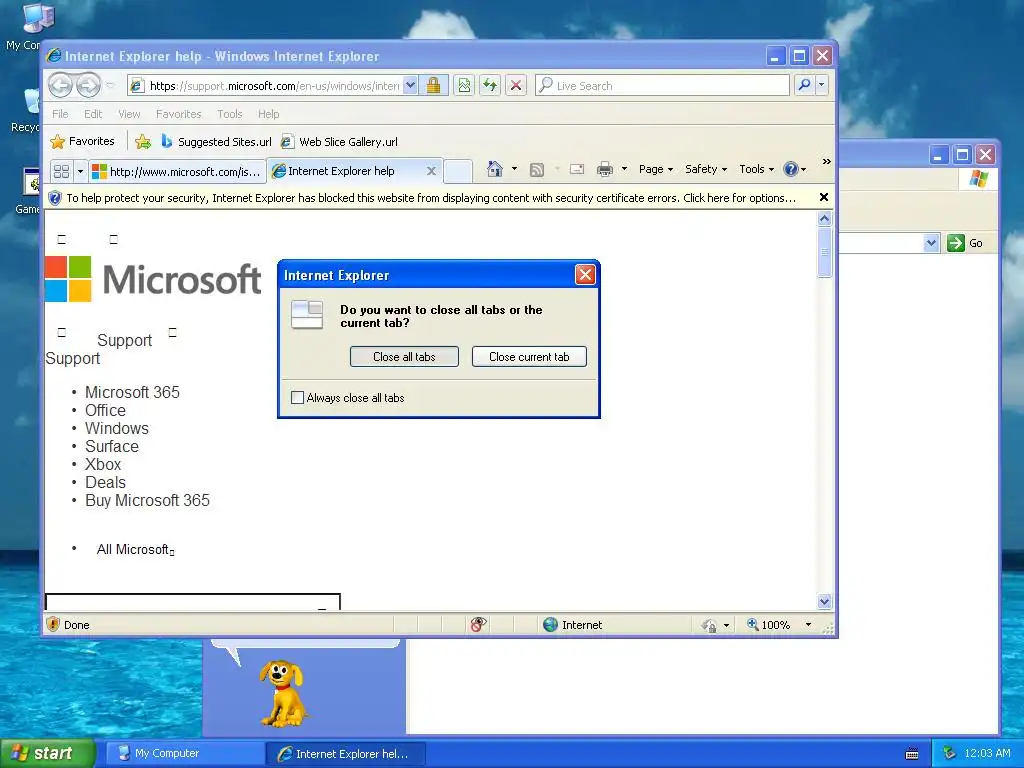Check Always close all tabs checkbox
This screenshot has width=1024, height=768.
point(297,398)
